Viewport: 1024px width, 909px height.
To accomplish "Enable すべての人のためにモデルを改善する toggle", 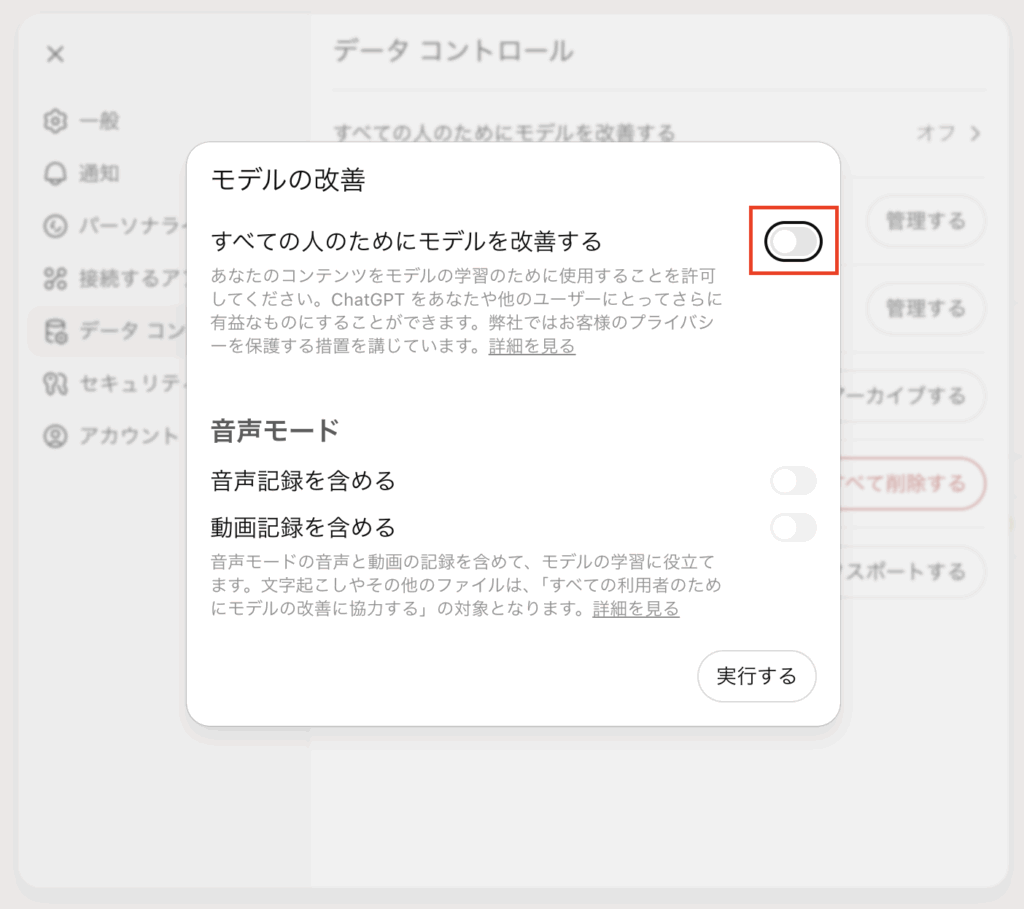I will (x=793, y=241).
